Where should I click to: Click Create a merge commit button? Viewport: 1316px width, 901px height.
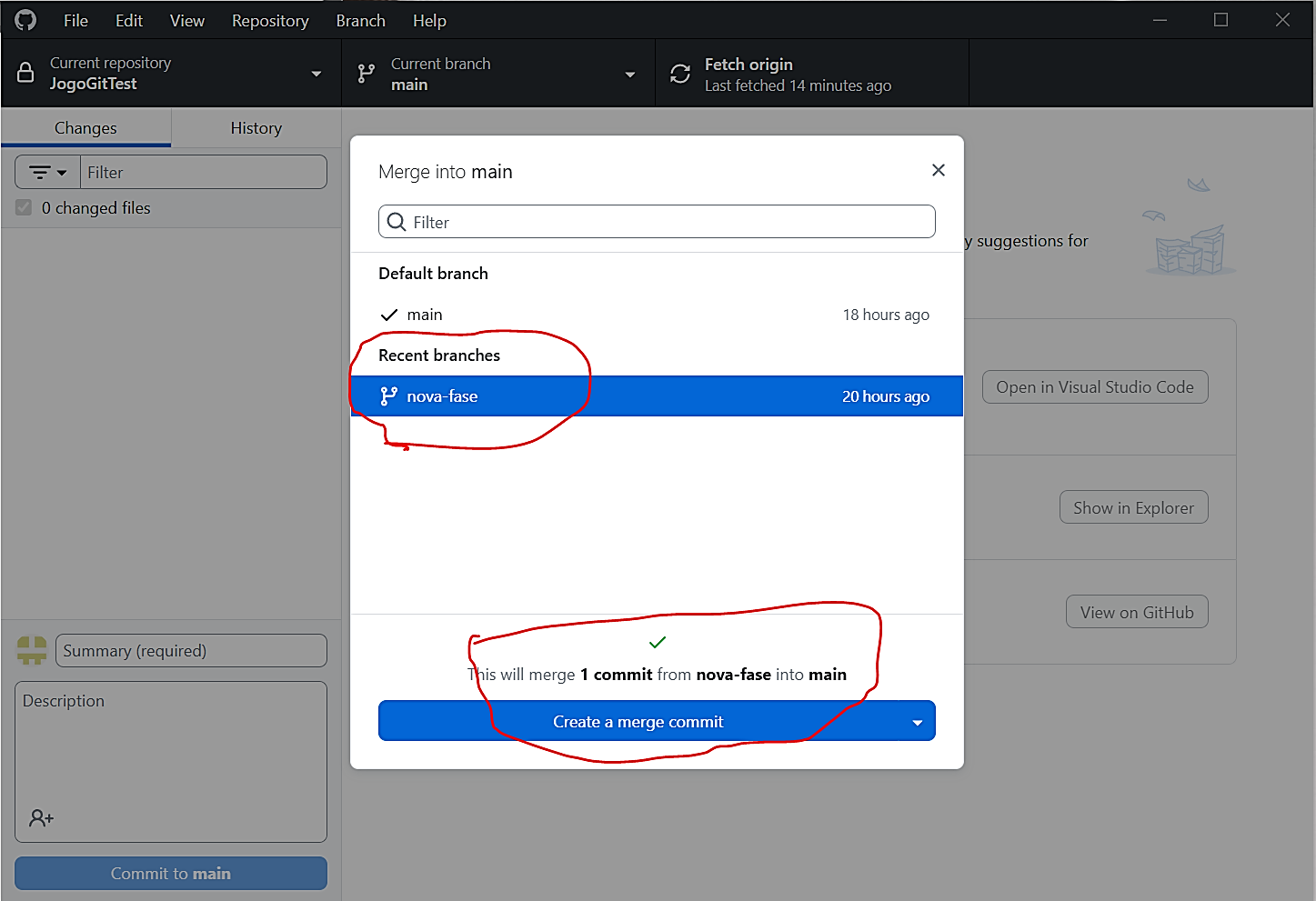(638, 722)
